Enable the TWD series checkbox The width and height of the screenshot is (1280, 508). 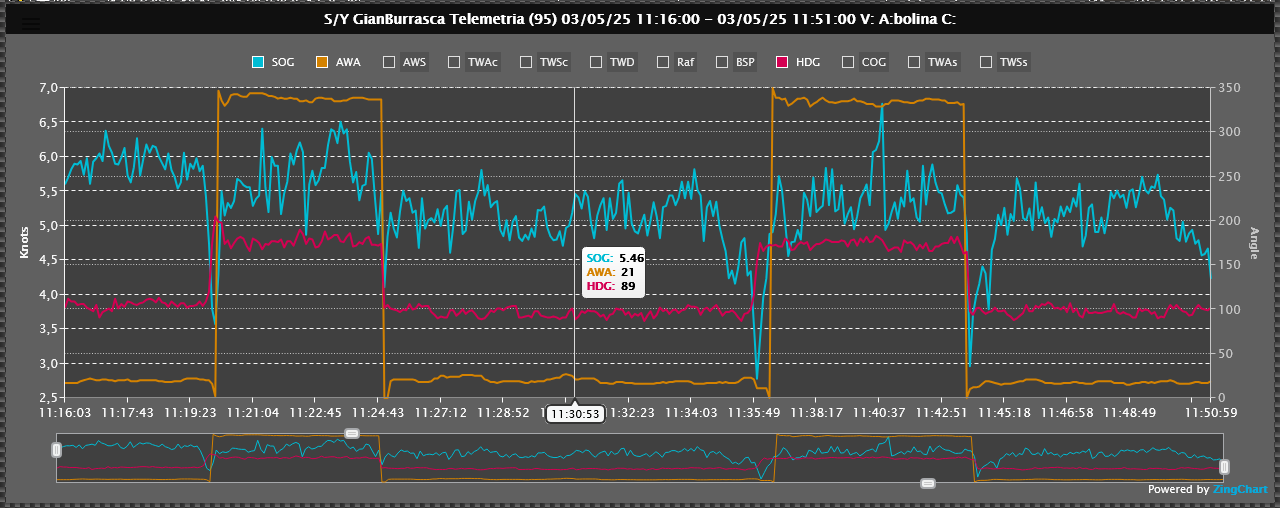pos(596,62)
